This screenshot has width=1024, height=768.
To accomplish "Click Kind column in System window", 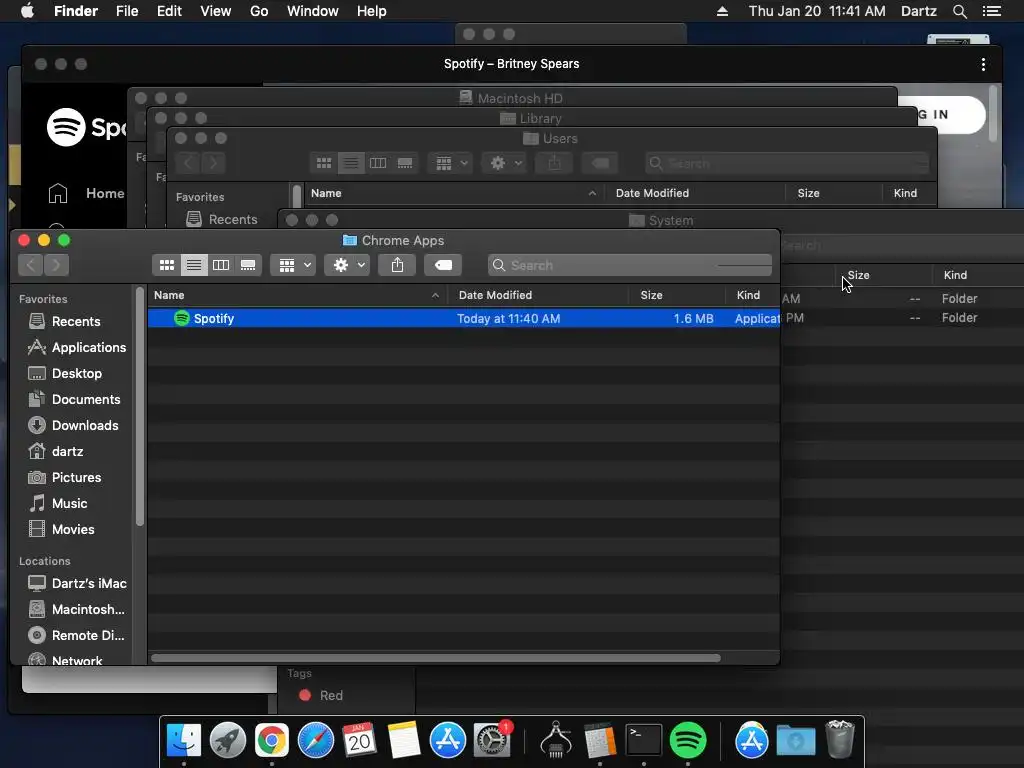I will 955,275.
